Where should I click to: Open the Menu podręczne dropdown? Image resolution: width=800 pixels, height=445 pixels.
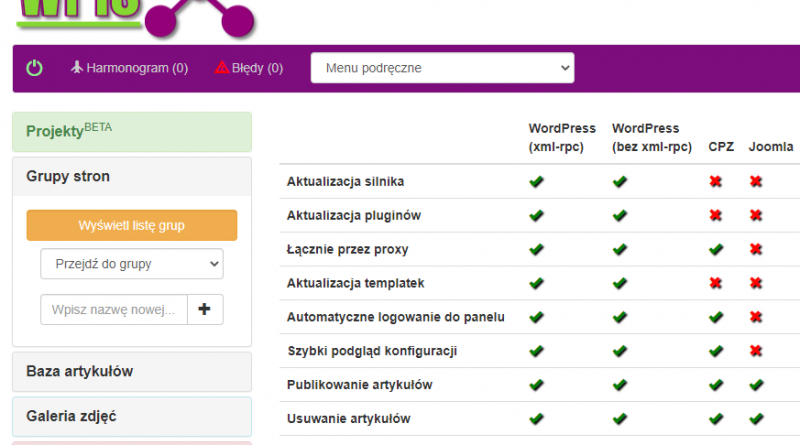[442, 68]
